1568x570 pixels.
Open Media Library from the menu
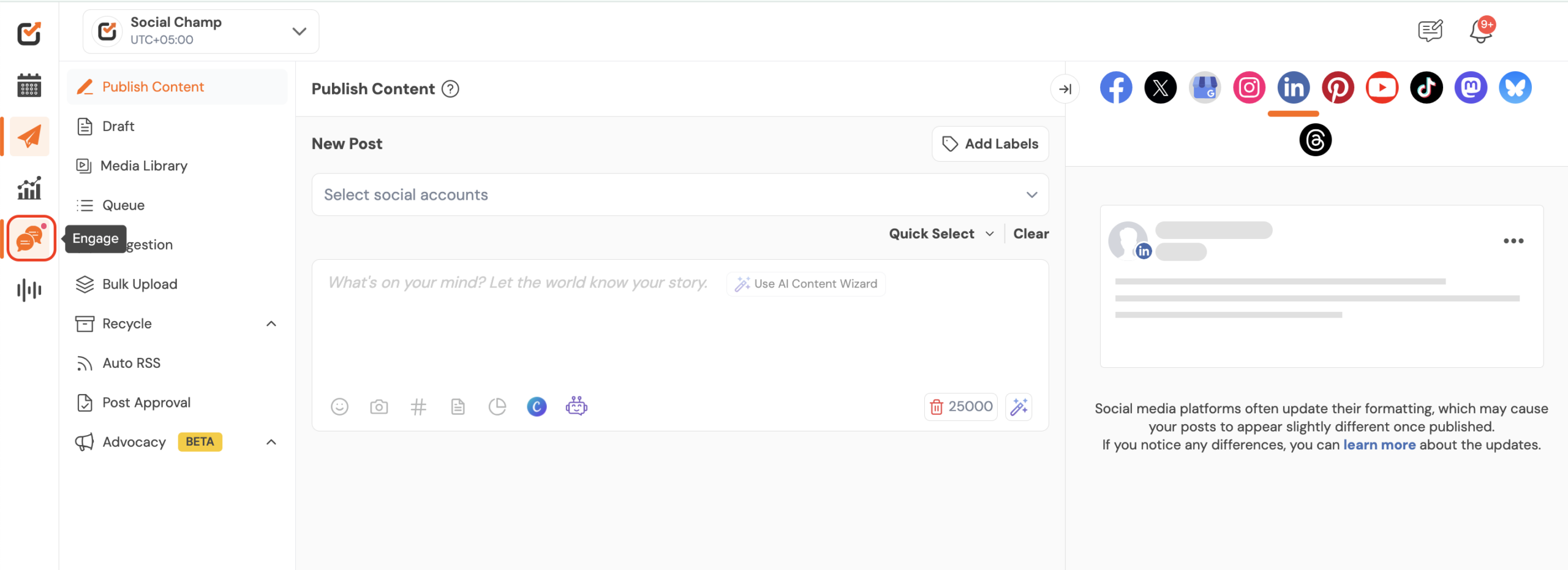click(x=144, y=166)
